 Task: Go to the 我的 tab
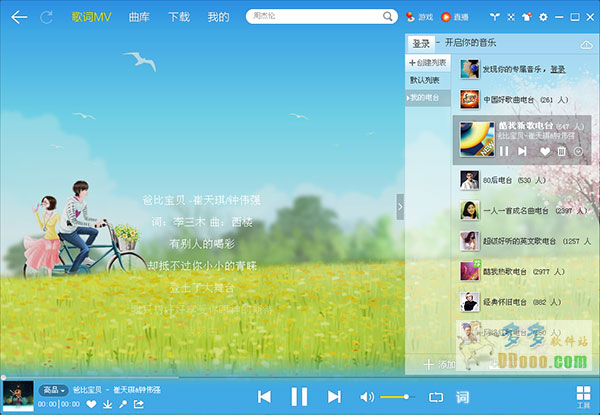tap(218, 17)
